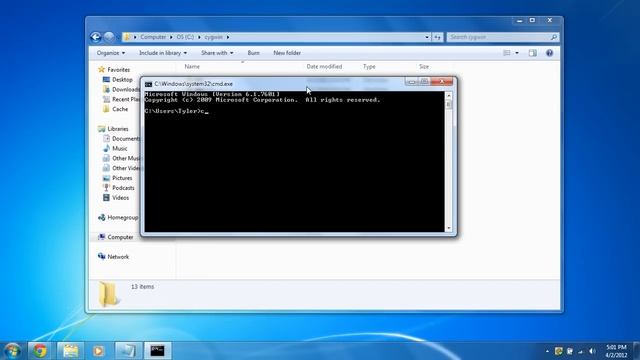Open Recent Places in navigation pane
This screenshot has height=360, width=640.
[121, 99]
